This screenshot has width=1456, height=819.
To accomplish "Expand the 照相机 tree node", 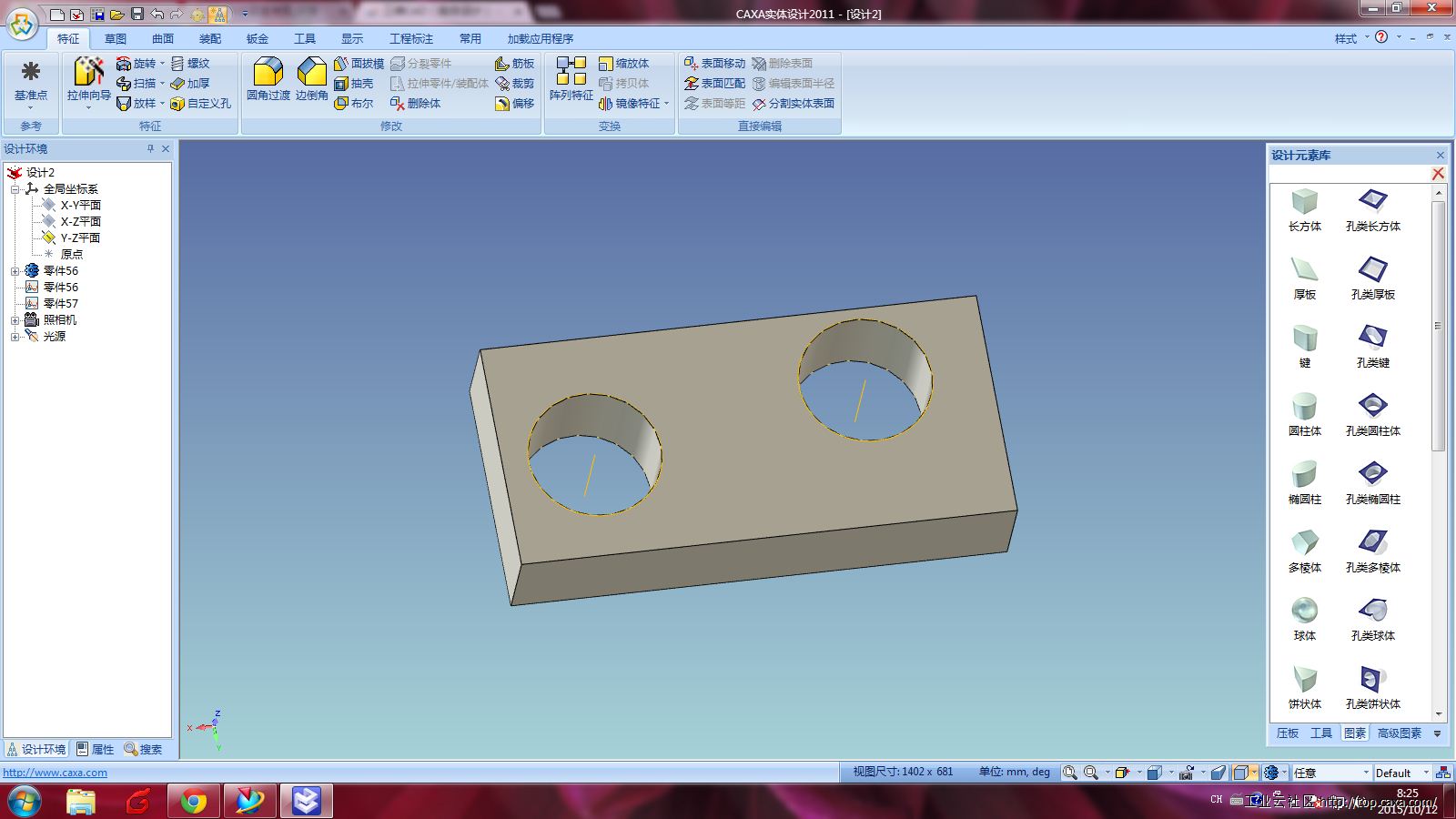I will (x=15, y=320).
